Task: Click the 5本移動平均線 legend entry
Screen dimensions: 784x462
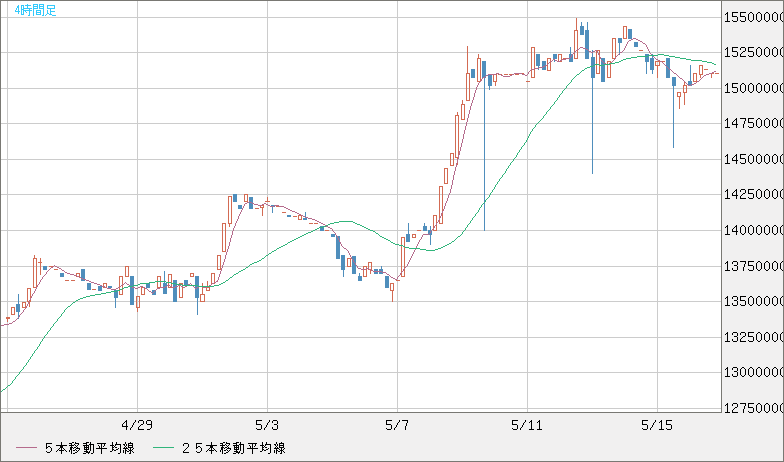Action: (x=76, y=448)
